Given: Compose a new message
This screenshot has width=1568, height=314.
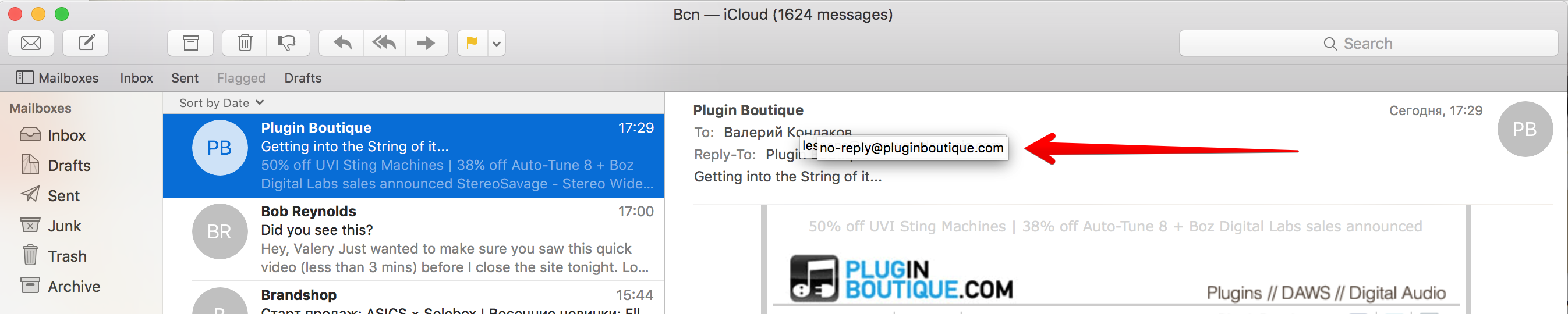Looking at the screenshot, I should 86,43.
